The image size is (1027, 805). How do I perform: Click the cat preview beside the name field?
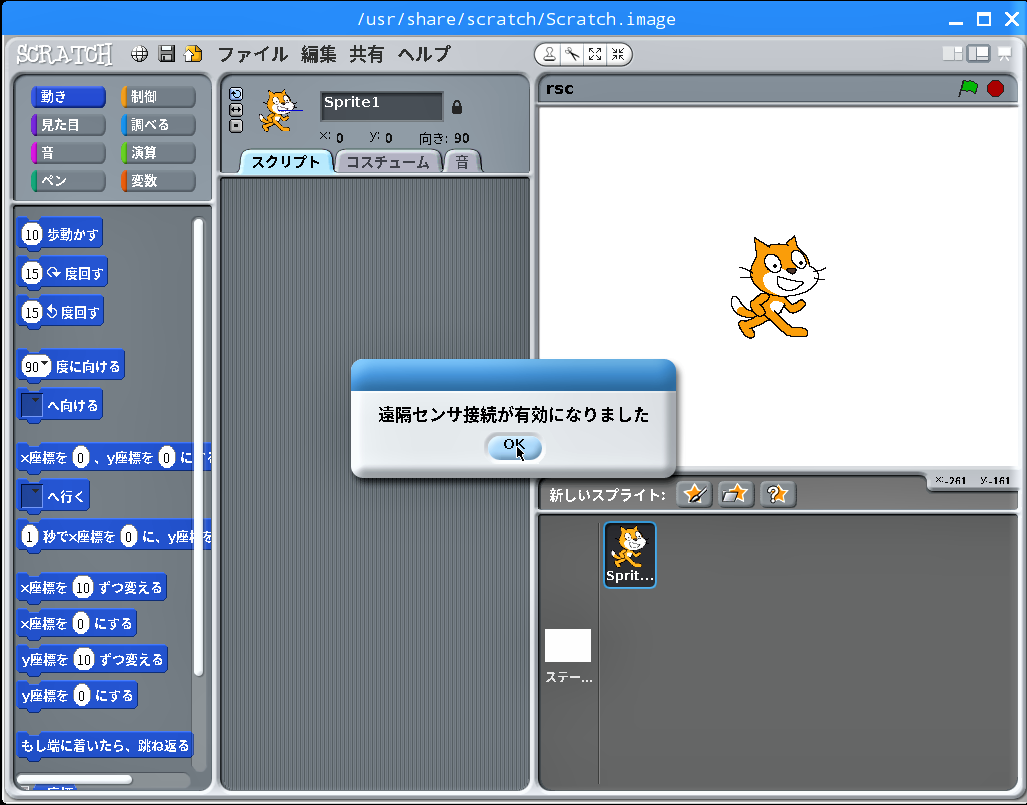tap(280, 111)
